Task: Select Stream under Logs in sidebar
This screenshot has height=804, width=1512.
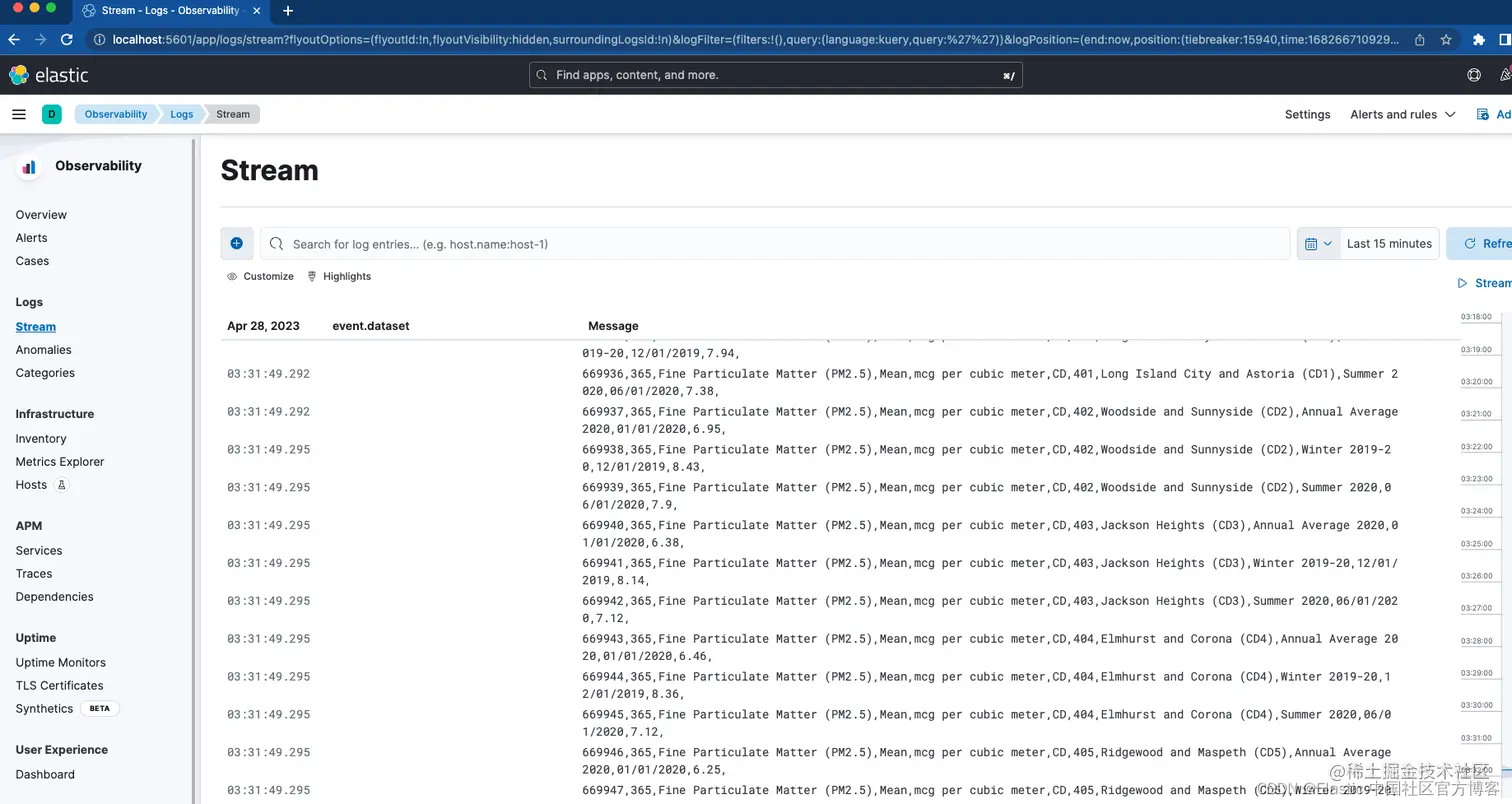Action: (x=36, y=327)
